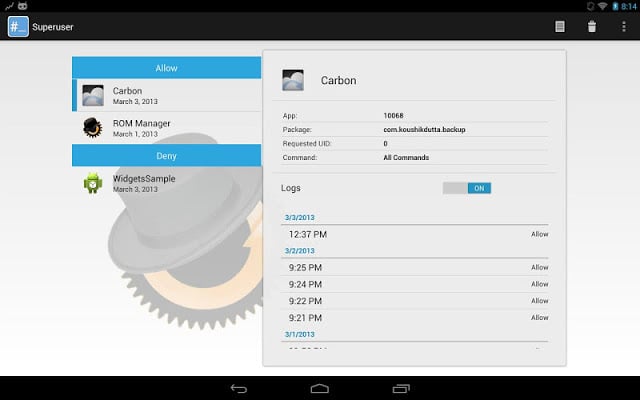This screenshot has width=640, height=400.
Task: Select the ROM Manager top hat icon
Action: [93, 128]
